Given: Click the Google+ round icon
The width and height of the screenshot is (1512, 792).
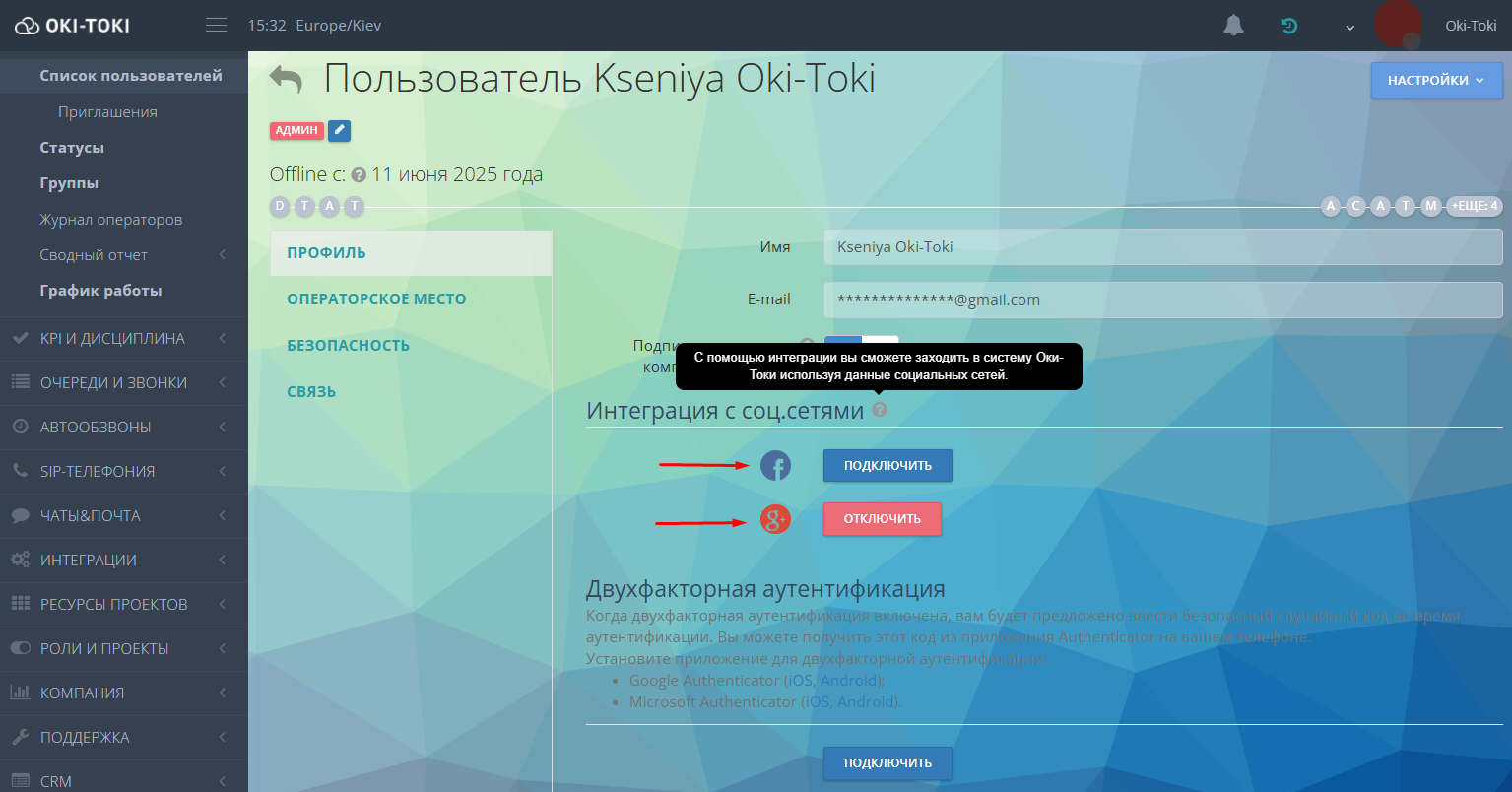Looking at the screenshot, I should (776, 518).
